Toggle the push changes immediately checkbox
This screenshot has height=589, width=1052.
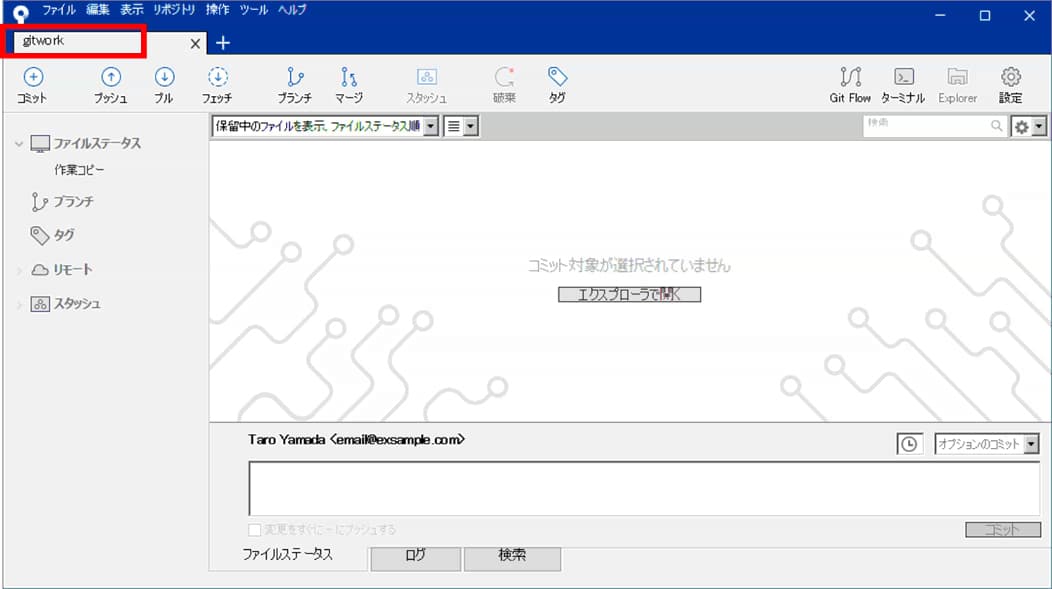pos(254,530)
